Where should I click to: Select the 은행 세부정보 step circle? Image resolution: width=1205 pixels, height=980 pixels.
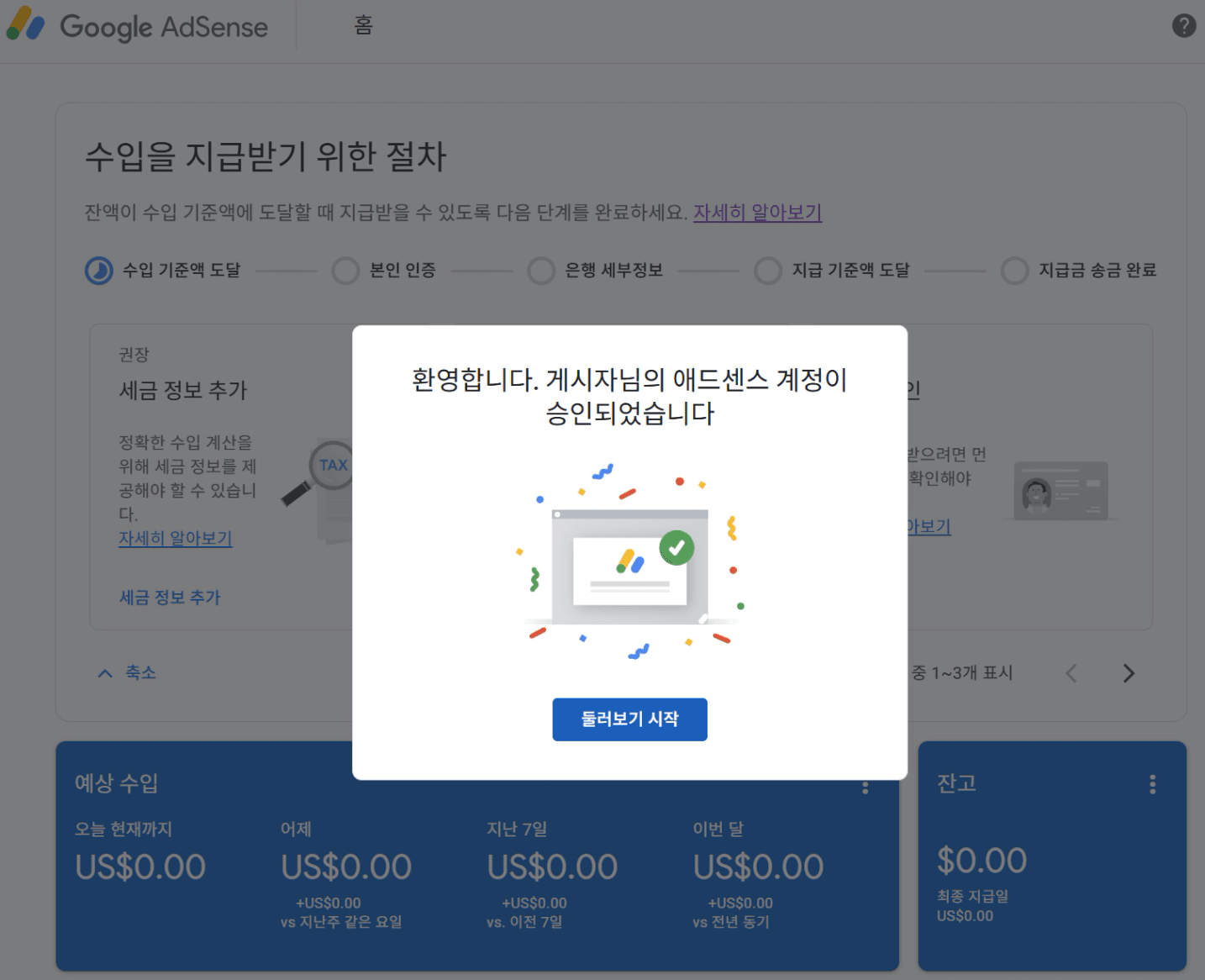click(540, 271)
